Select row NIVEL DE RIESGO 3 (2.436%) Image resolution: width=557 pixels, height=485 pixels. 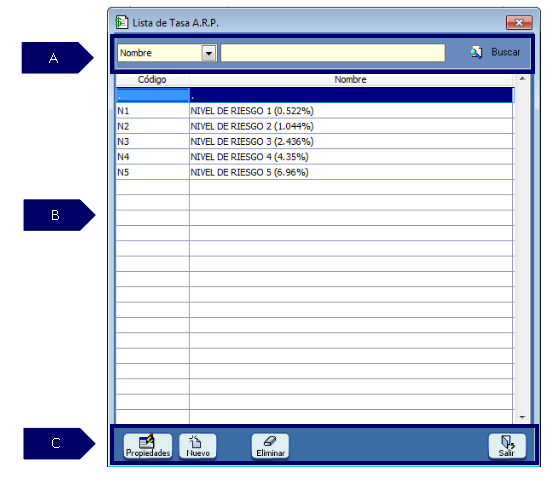pos(315,141)
